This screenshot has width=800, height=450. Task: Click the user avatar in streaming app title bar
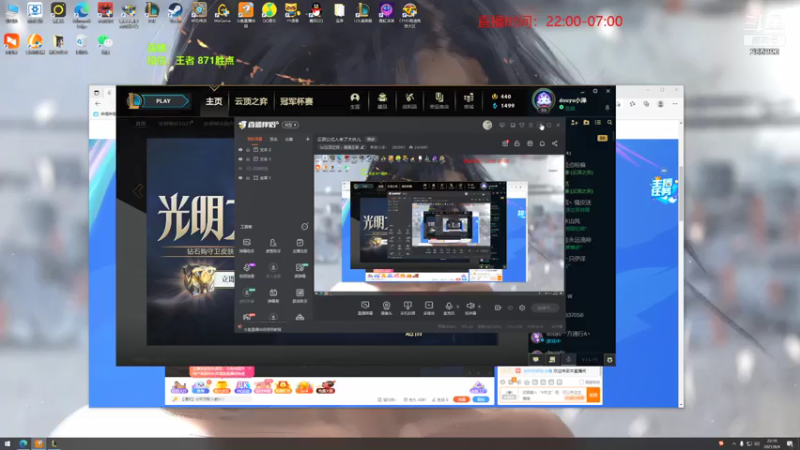487,125
